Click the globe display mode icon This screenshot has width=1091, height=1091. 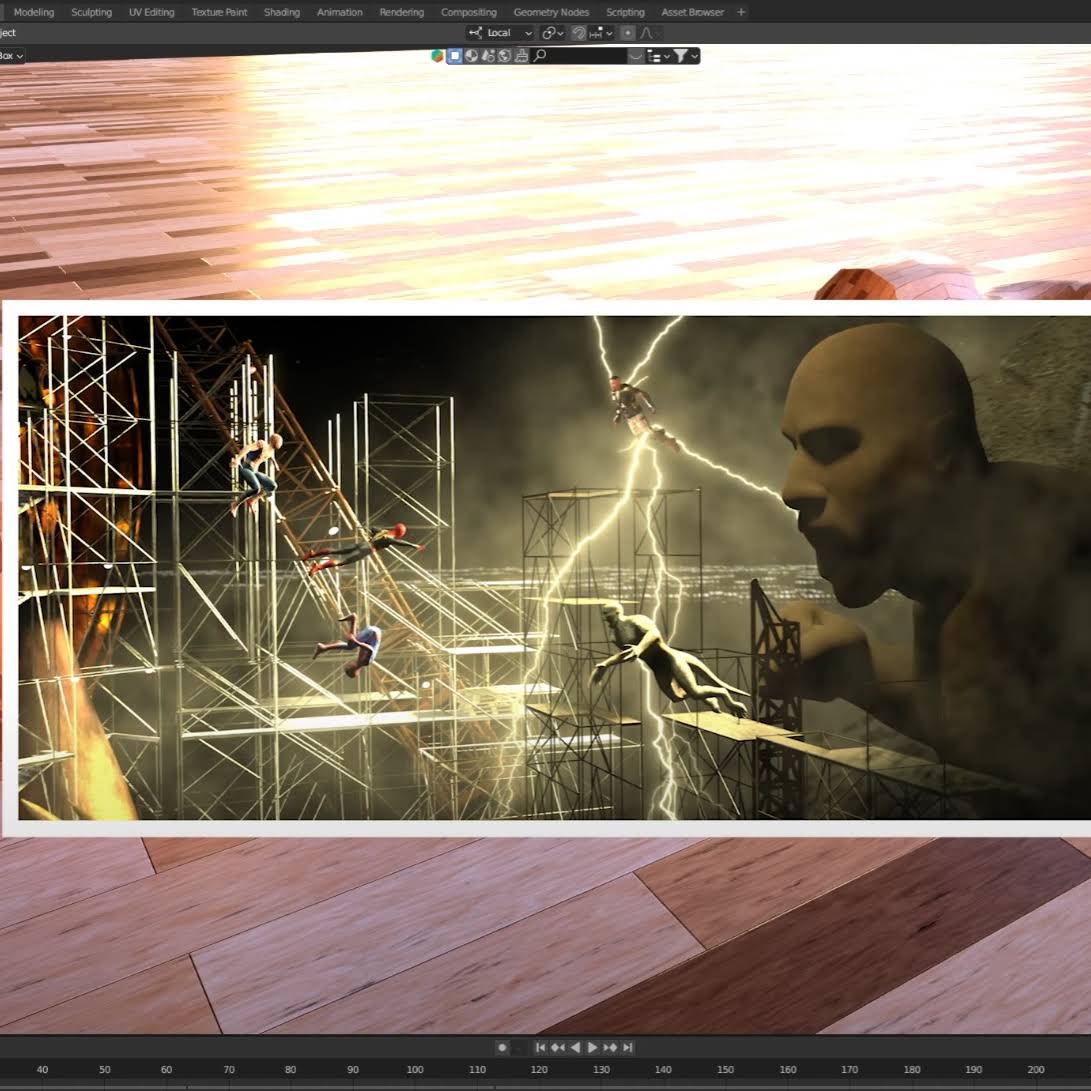504,56
